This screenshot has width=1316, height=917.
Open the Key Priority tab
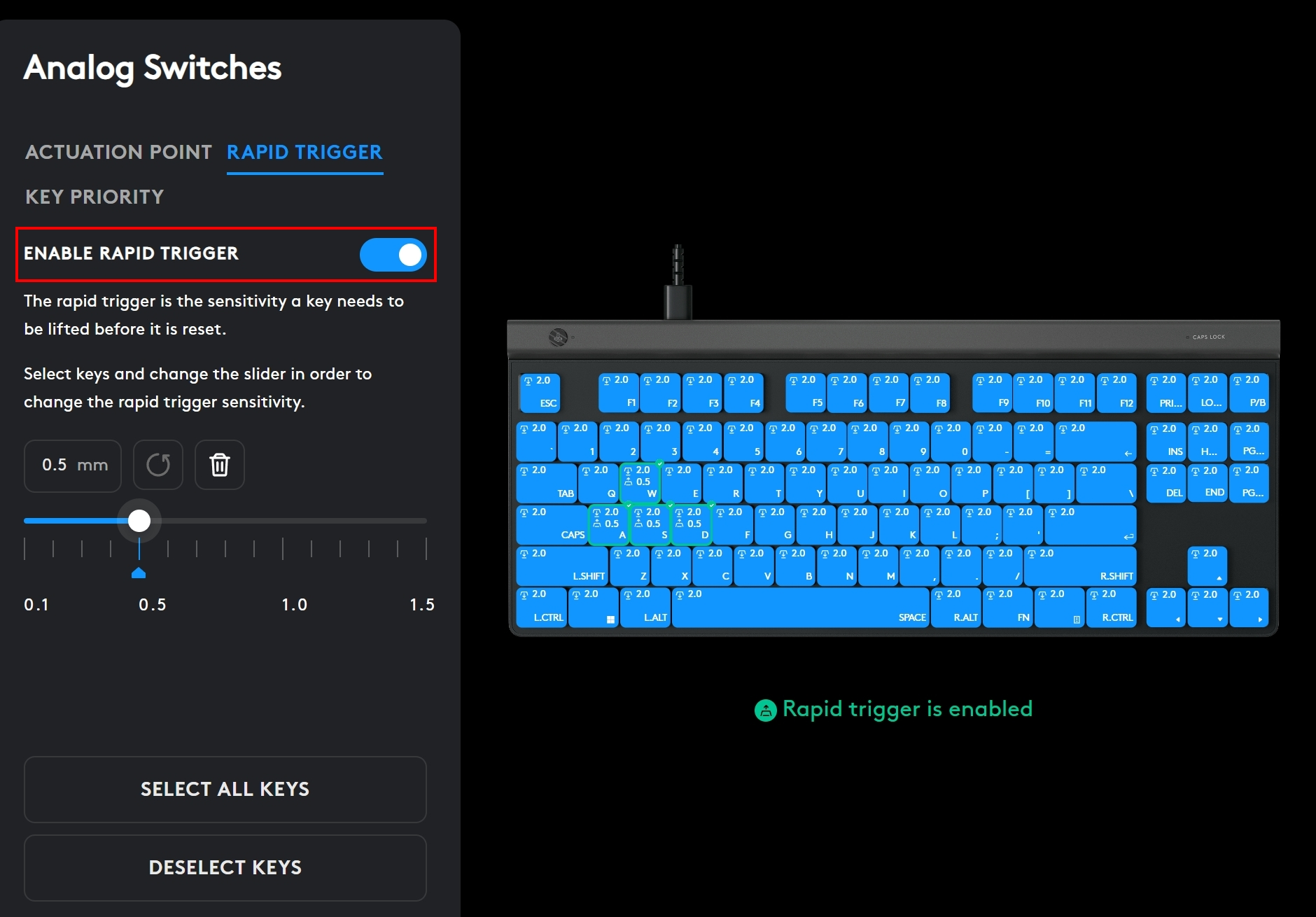click(x=94, y=197)
